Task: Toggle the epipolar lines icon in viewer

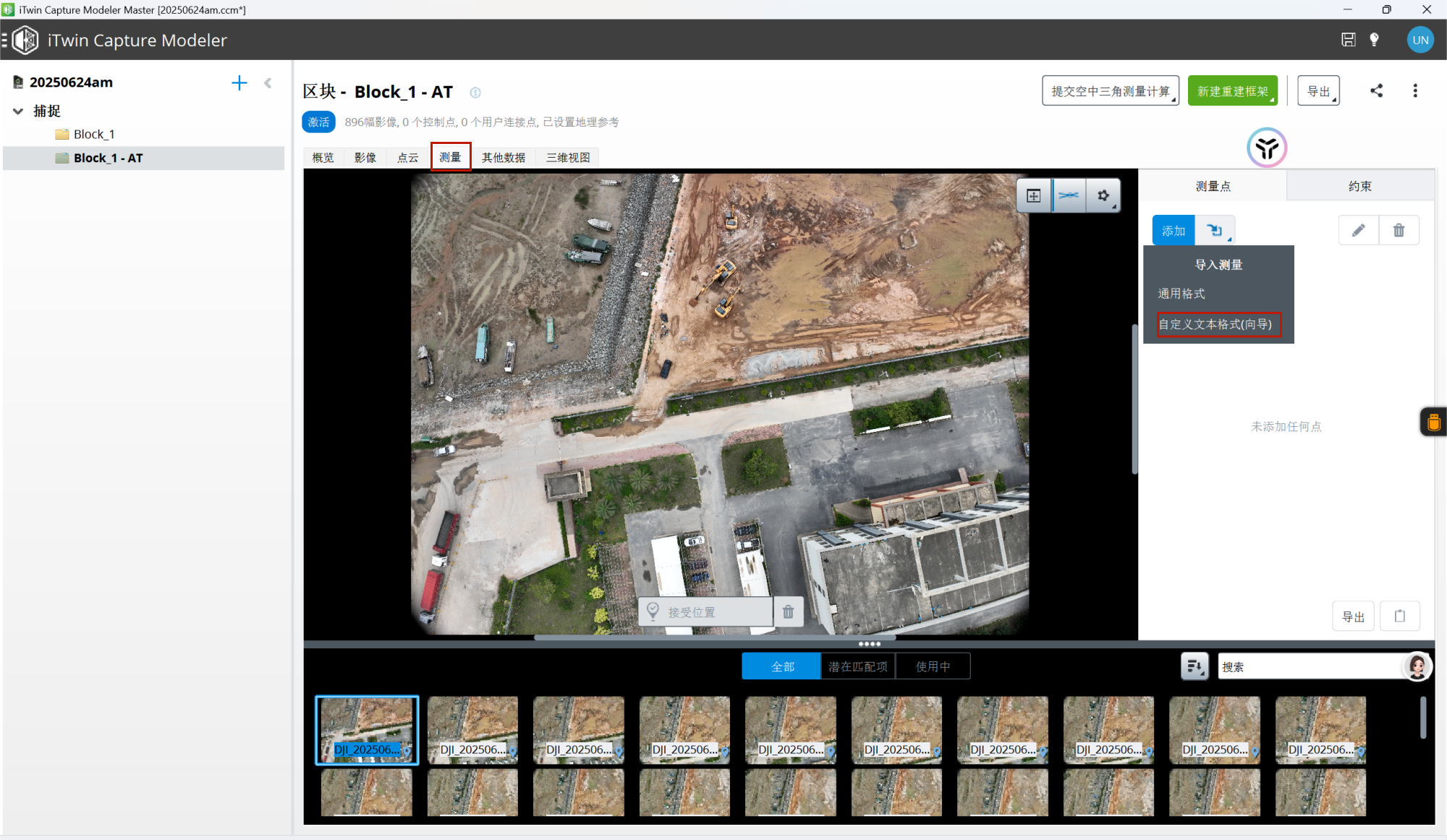Action: tap(1068, 195)
